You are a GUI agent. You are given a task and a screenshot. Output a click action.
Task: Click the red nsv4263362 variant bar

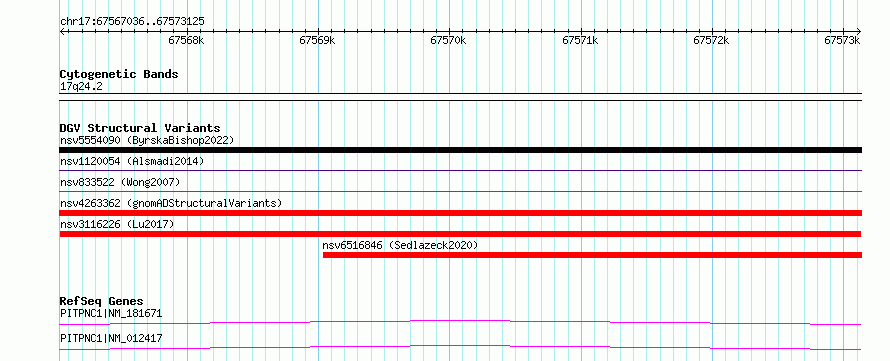(x=460, y=213)
